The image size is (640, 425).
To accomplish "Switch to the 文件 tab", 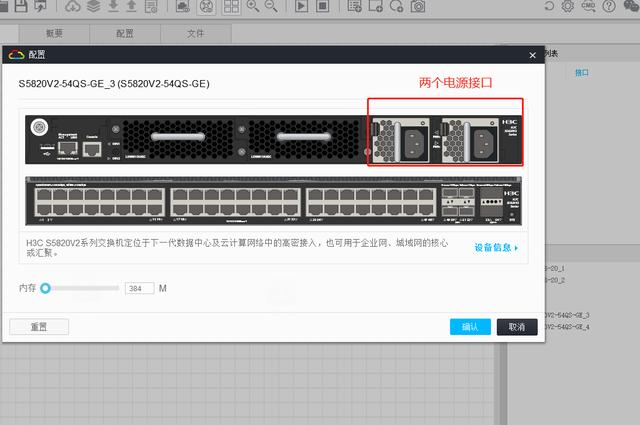I will (196, 33).
